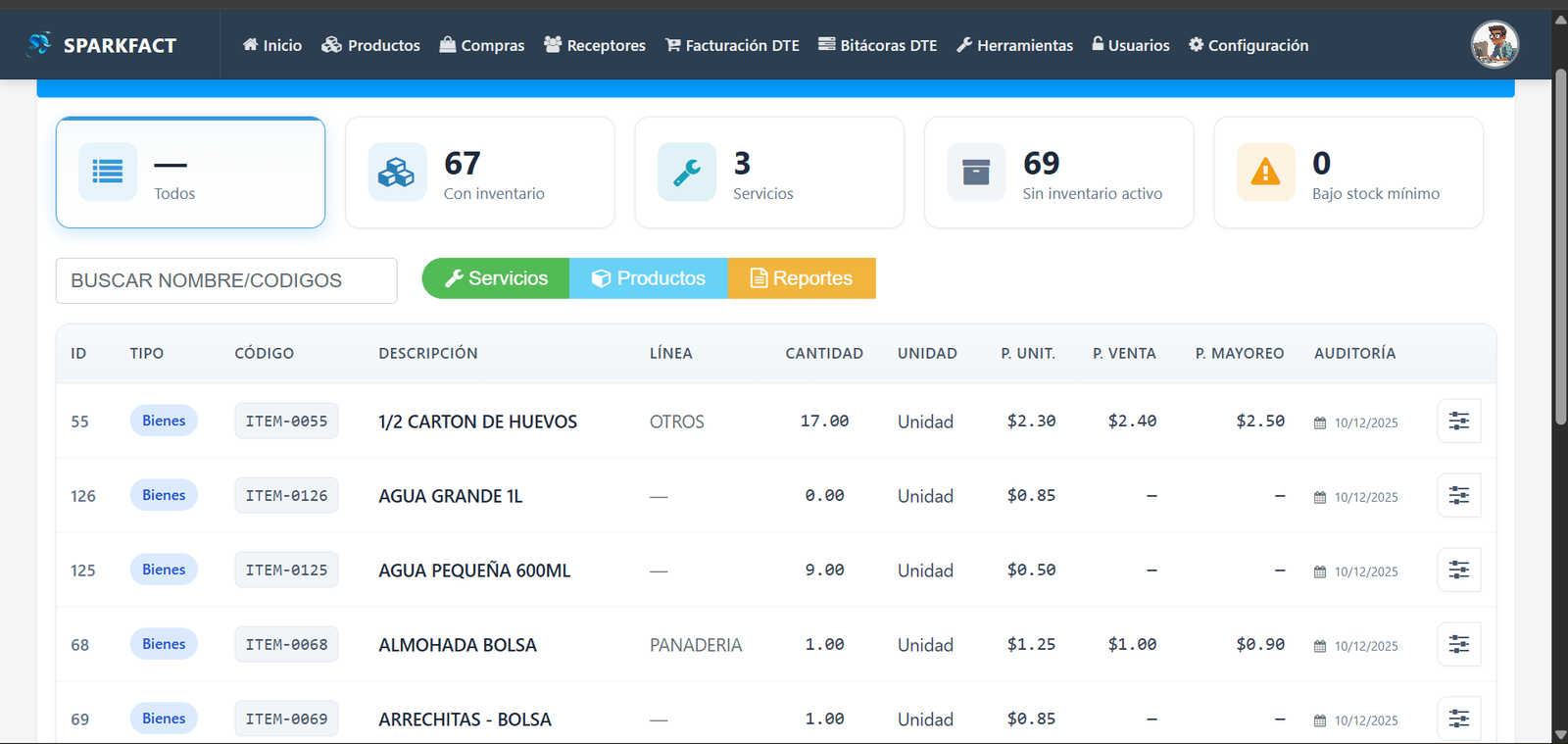Screen dimensions: 1568x744
Task: Click the archive icon on Sin inventario activo
Action: [x=976, y=173]
